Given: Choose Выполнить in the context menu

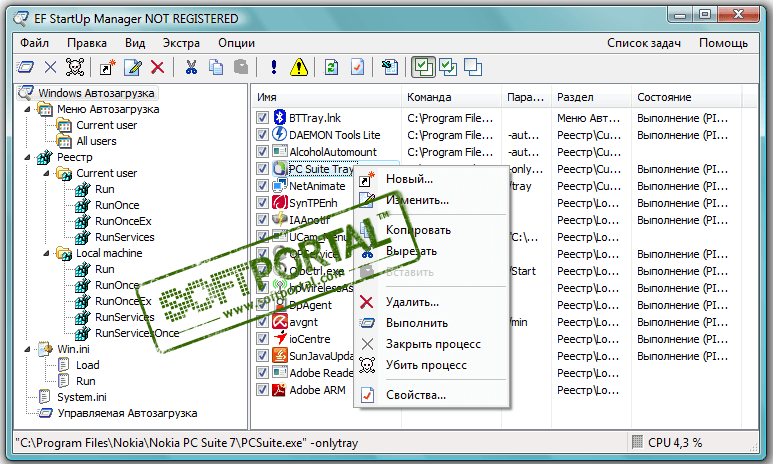Looking at the screenshot, I should pos(431,323).
